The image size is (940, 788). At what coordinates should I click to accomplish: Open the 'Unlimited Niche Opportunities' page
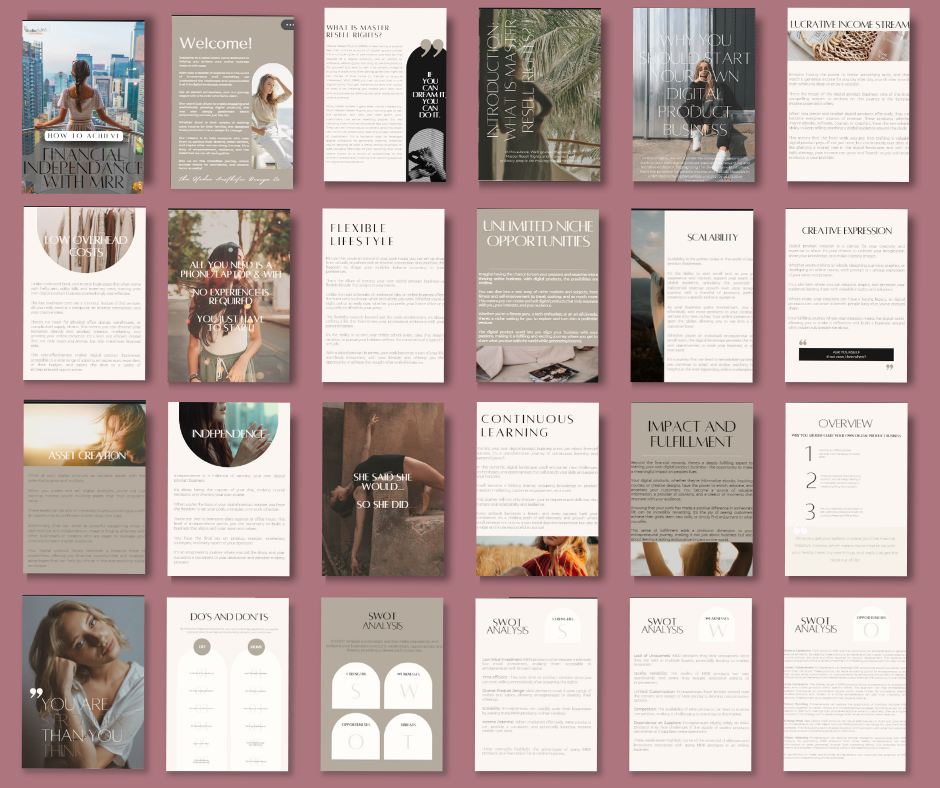537,294
